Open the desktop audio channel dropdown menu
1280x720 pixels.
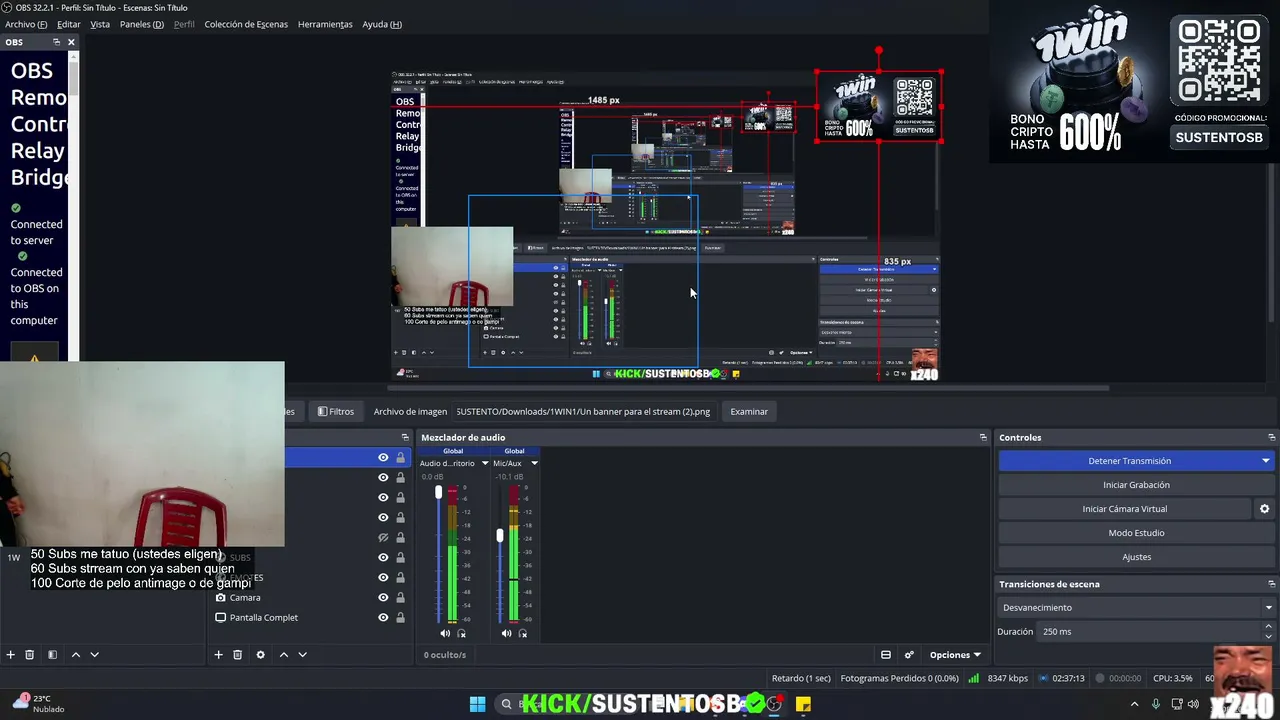pyautogui.click(x=485, y=463)
